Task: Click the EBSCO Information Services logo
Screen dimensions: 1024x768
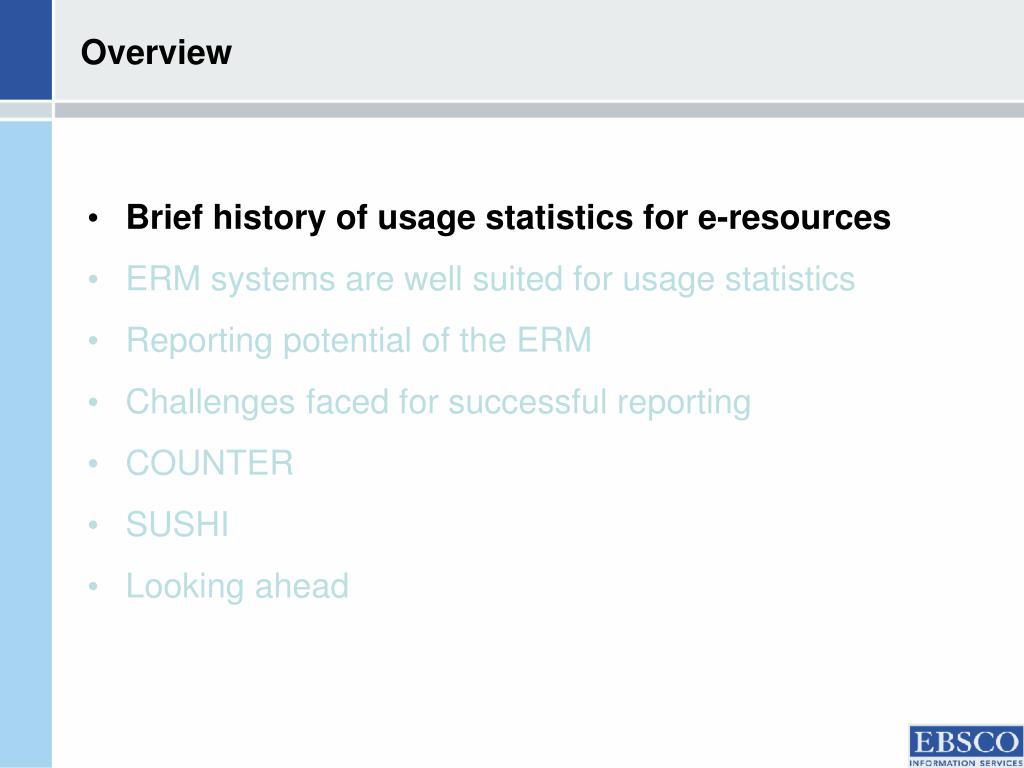Action: tap(966, 745)
